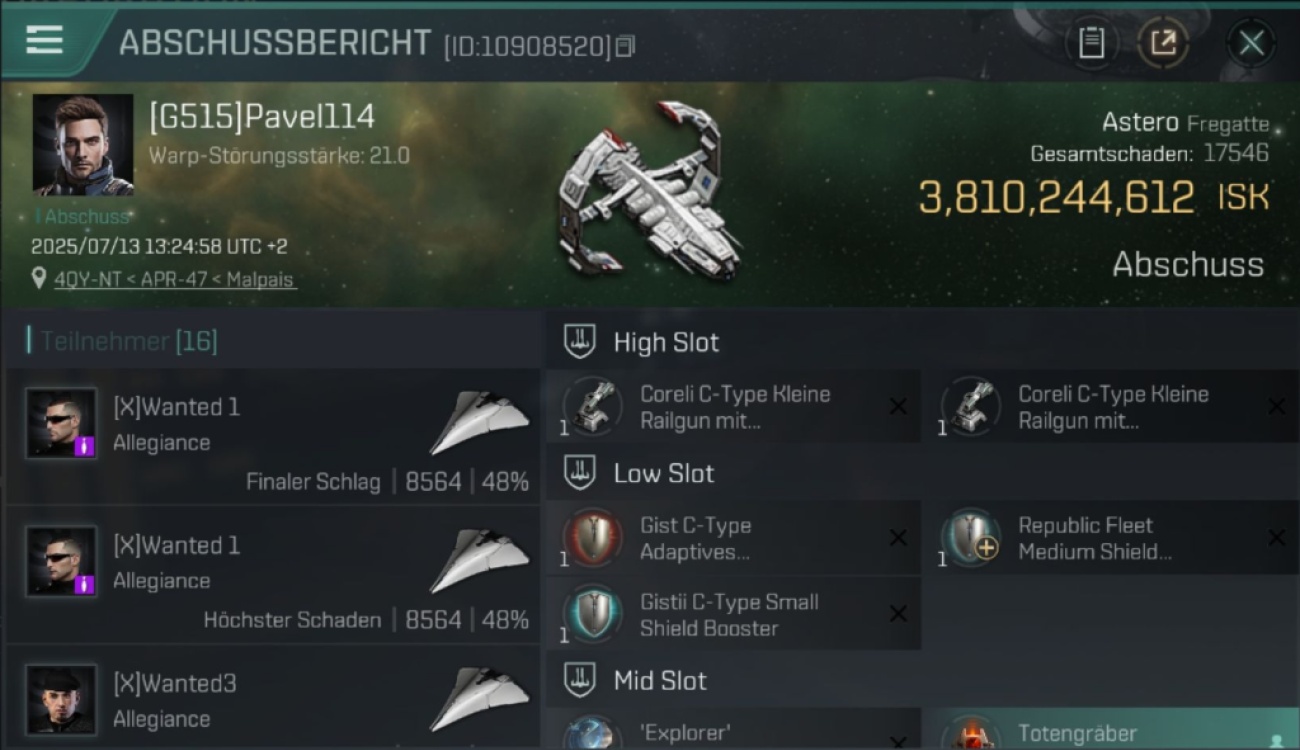Open the 4QY-NT location link

click(175, 280)
